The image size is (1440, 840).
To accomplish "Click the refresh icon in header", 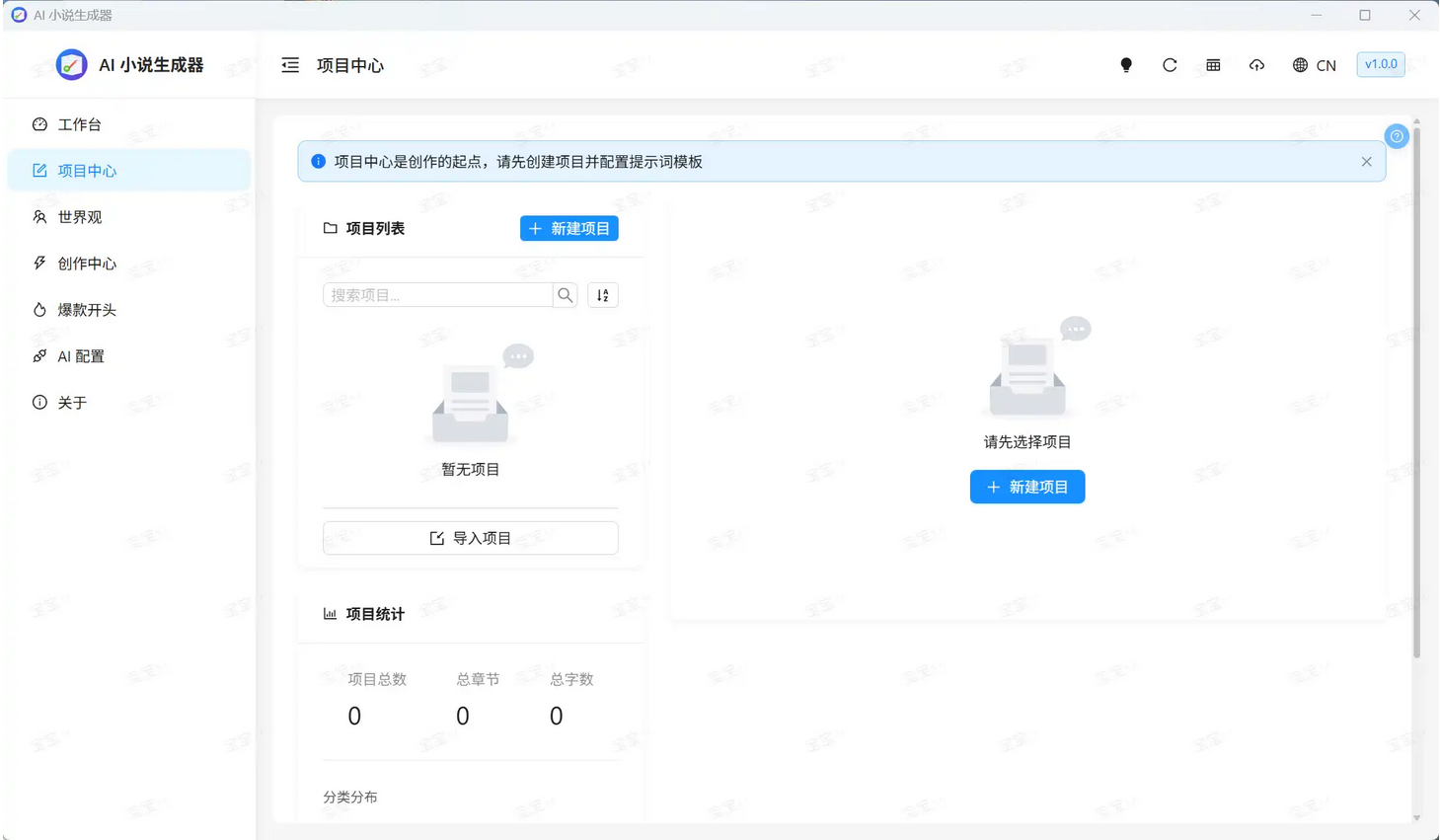I will tap(1170, 65).
